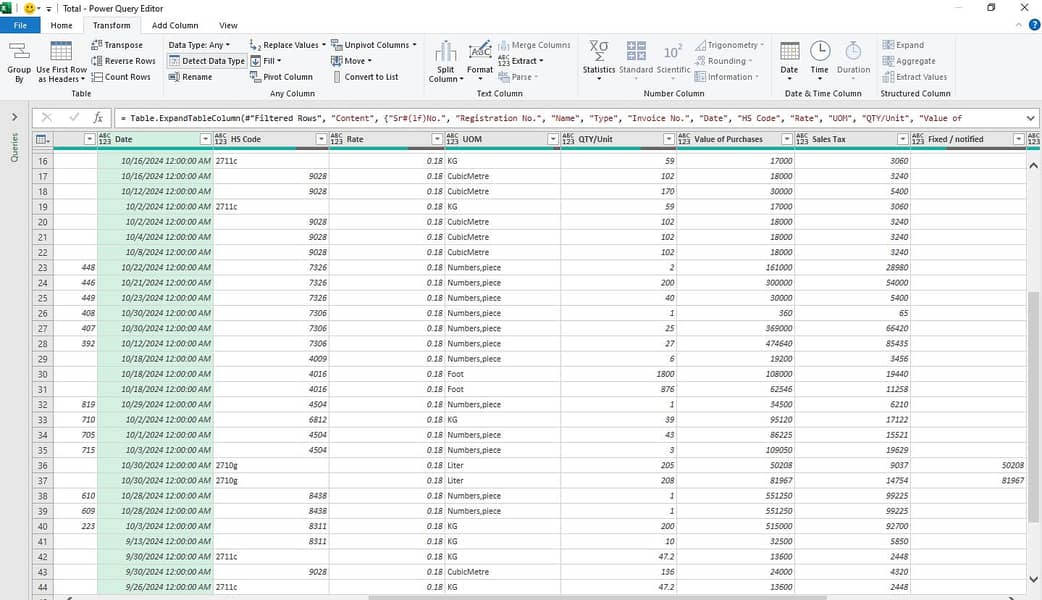Select the Fixed / notified column header
The height and width of the screenshot is (600, 1042).
coord(968,139)
